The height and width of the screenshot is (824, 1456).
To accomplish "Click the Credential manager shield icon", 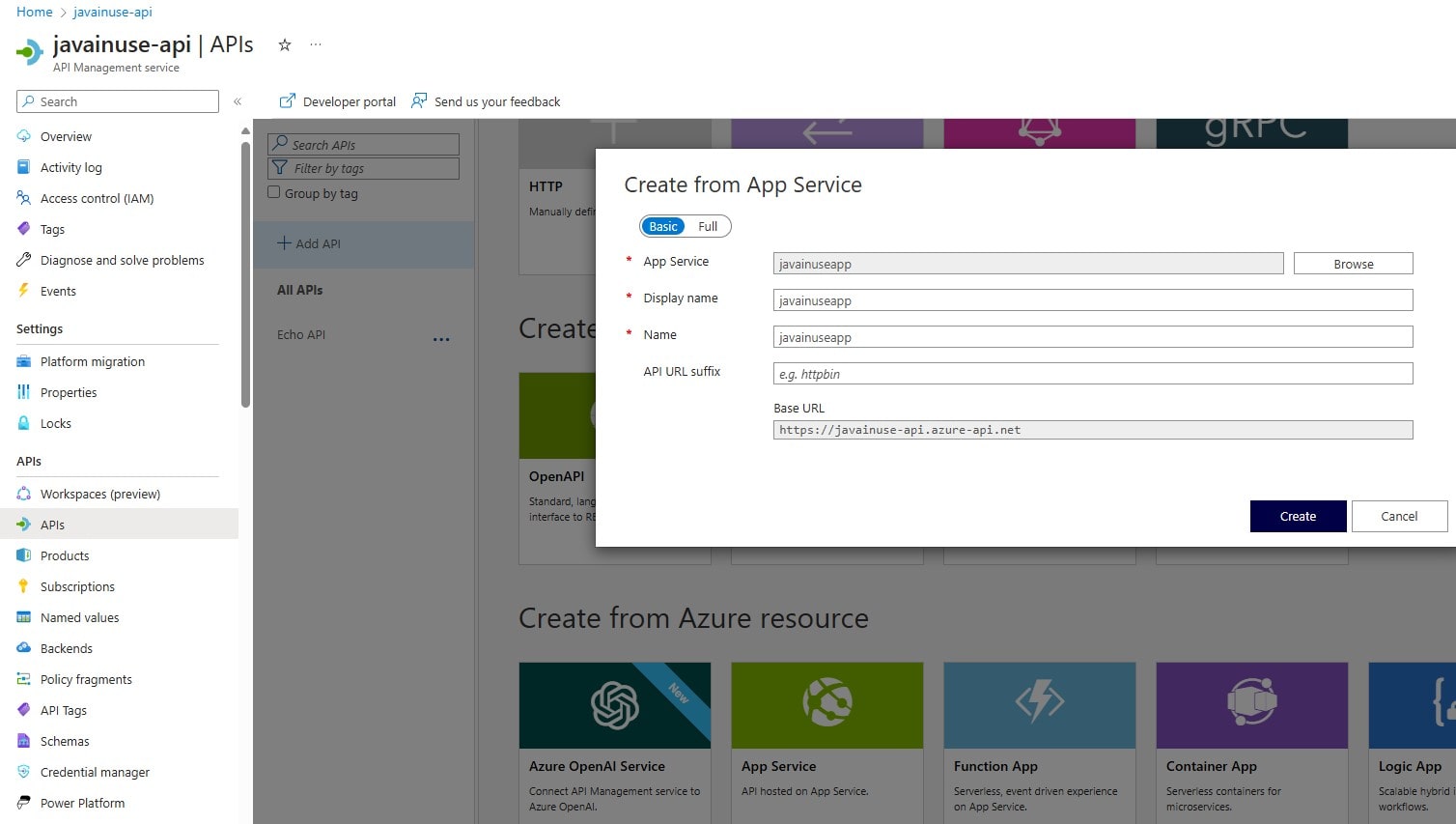I will (24, 772).
